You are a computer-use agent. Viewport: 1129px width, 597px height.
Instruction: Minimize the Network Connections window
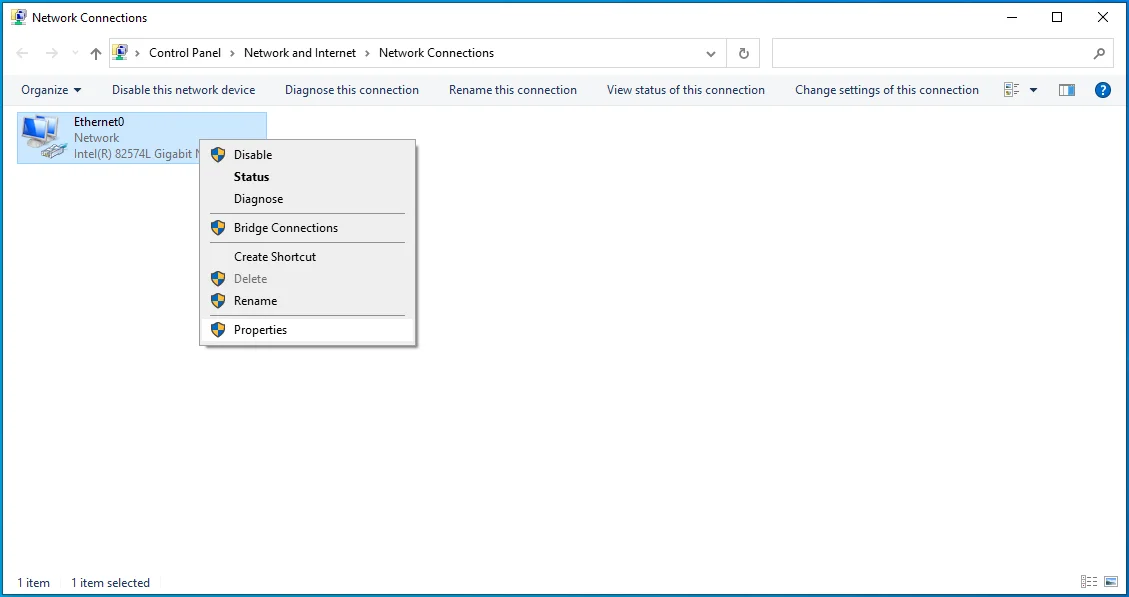coord(1011,17)
